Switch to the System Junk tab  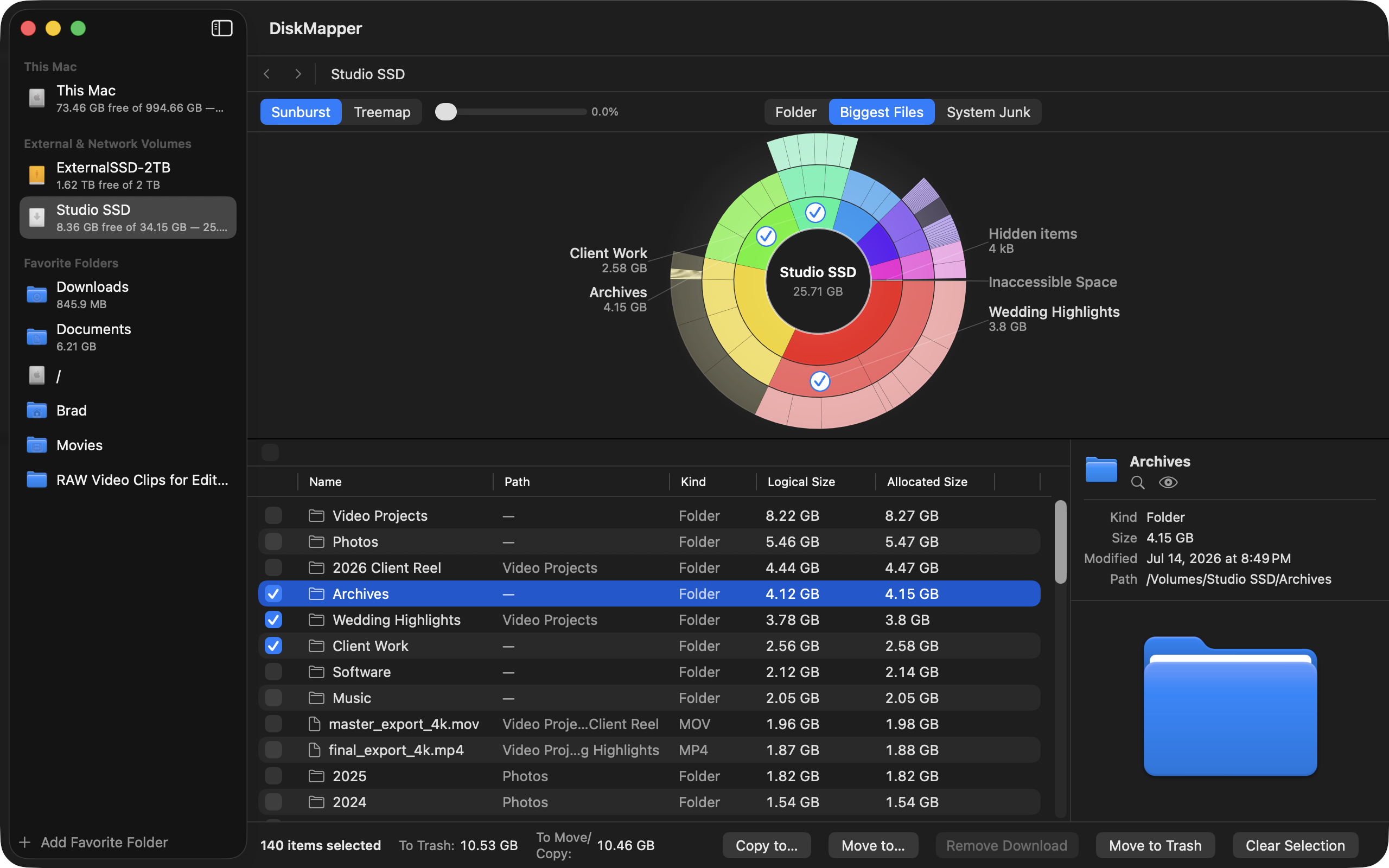[x=988, y=112]
